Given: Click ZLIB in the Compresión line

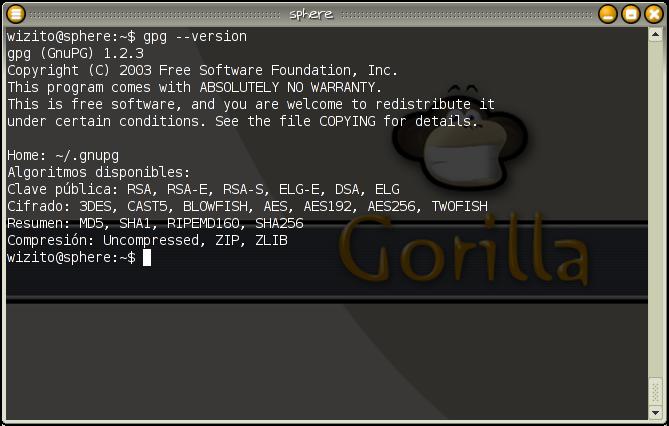Looking at the screenshot, I should pos(271,240).
